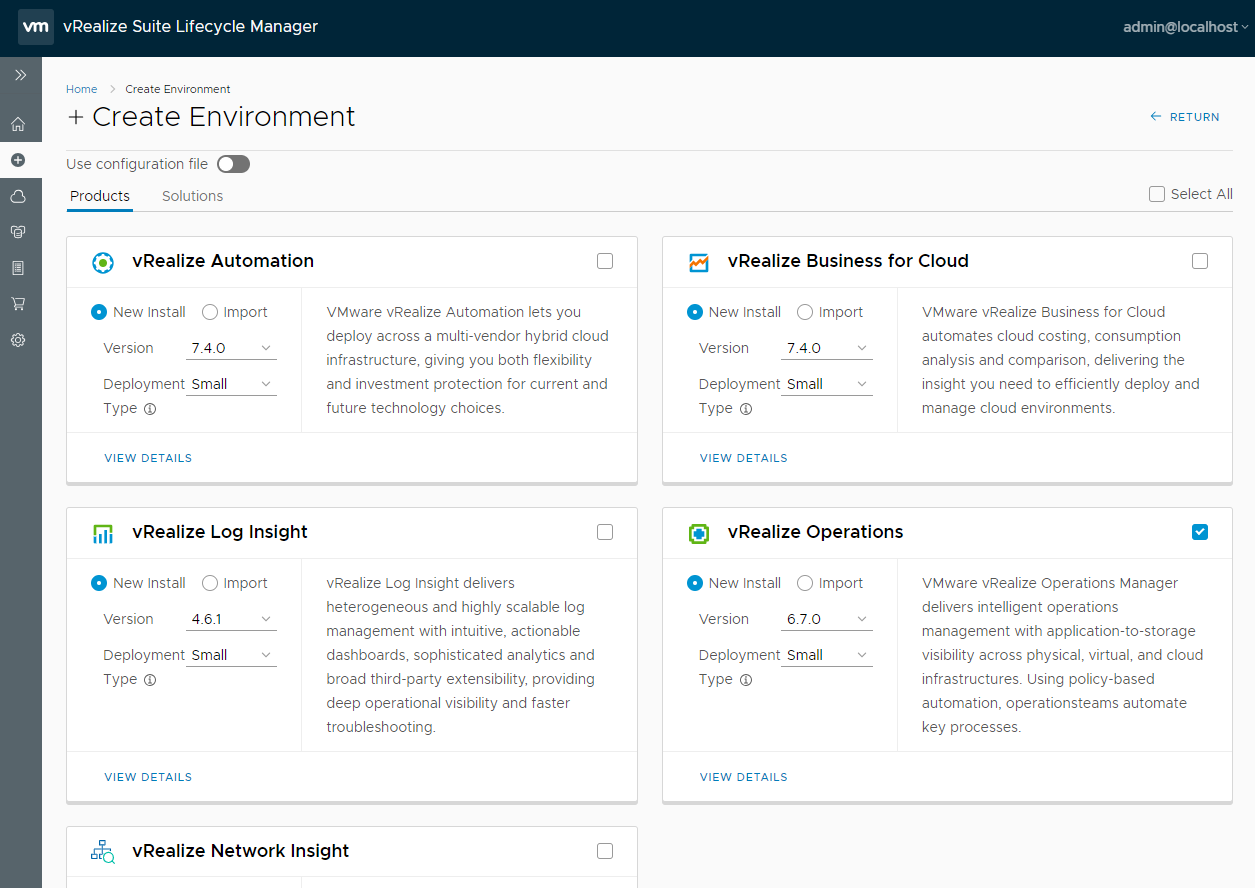The image size is (1255, 888).
Task: Check the vRealize Business for Cloud checkbox
Action: pos(1200,261)
